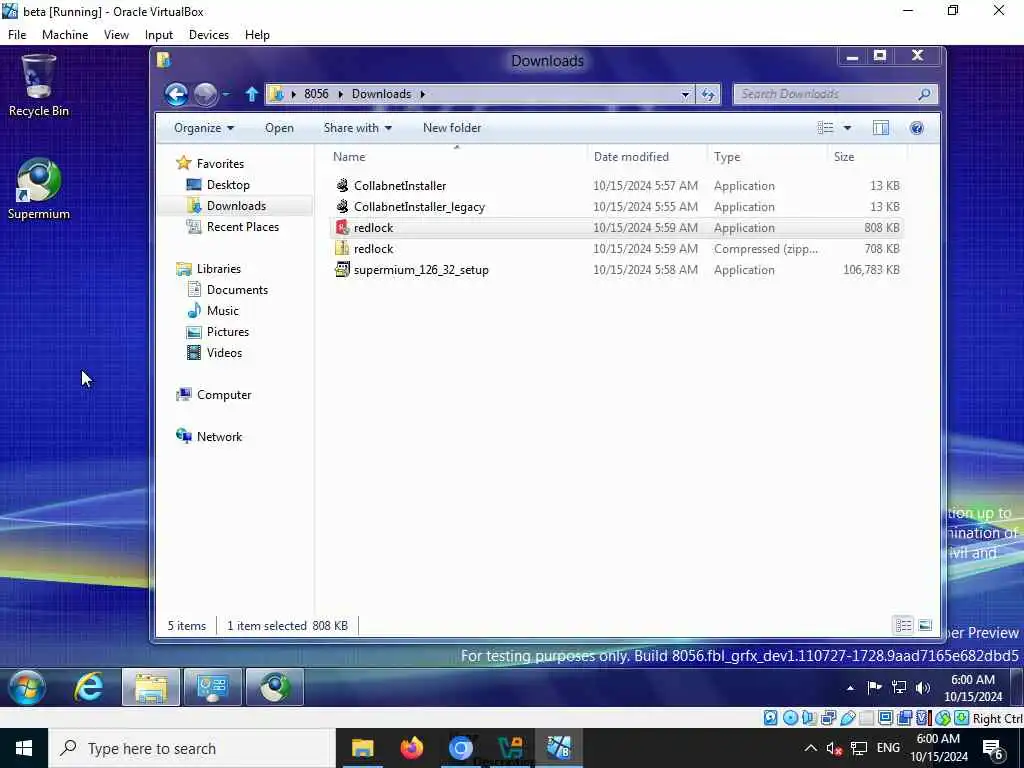Expand breadcrumb arrow after Downloads
This screenshot has width=1024, height=768.
(423, 94)
